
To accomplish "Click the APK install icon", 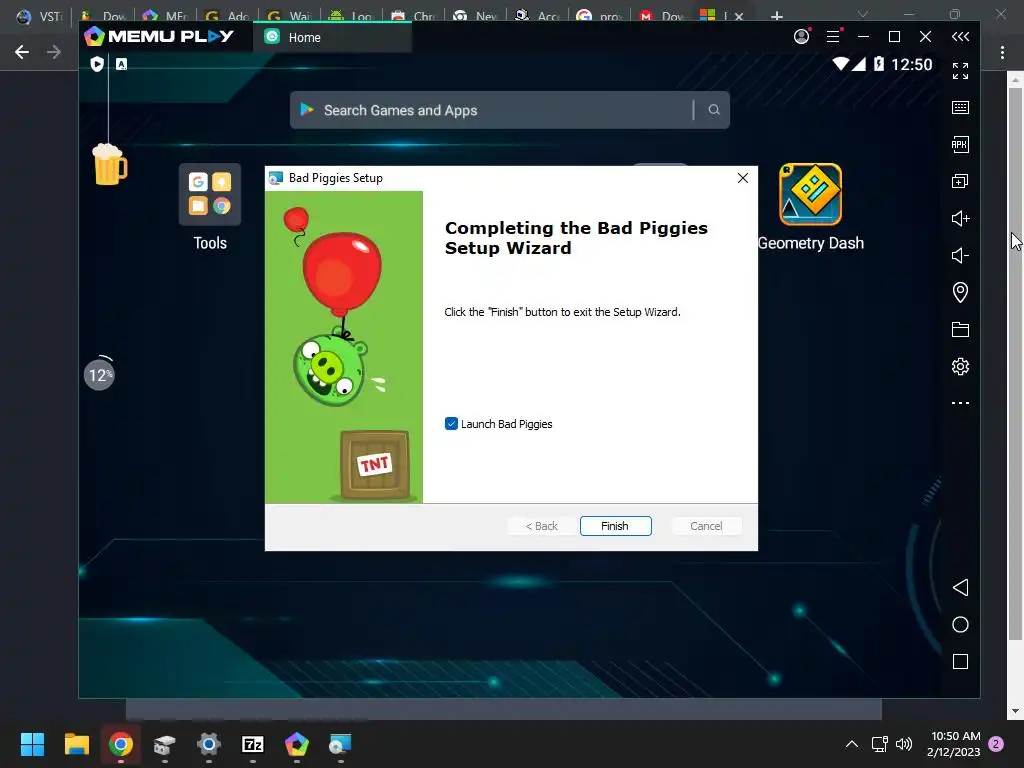I will 960,144.
